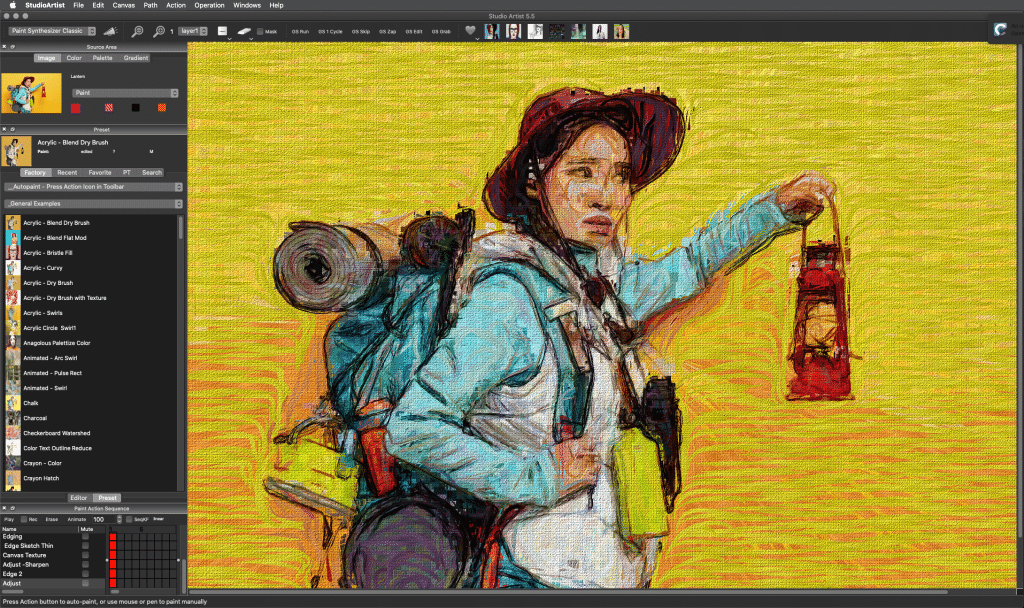Click the circular icon at the toolbar's far right

click(1000, 29)
